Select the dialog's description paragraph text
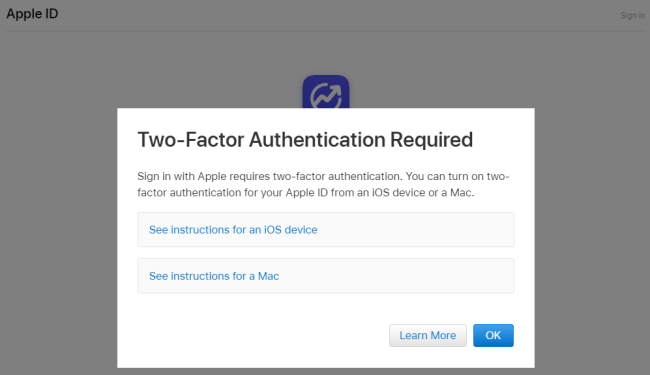Image resolution: width=650 pixels, height=375 pixels. click(323, 184)
